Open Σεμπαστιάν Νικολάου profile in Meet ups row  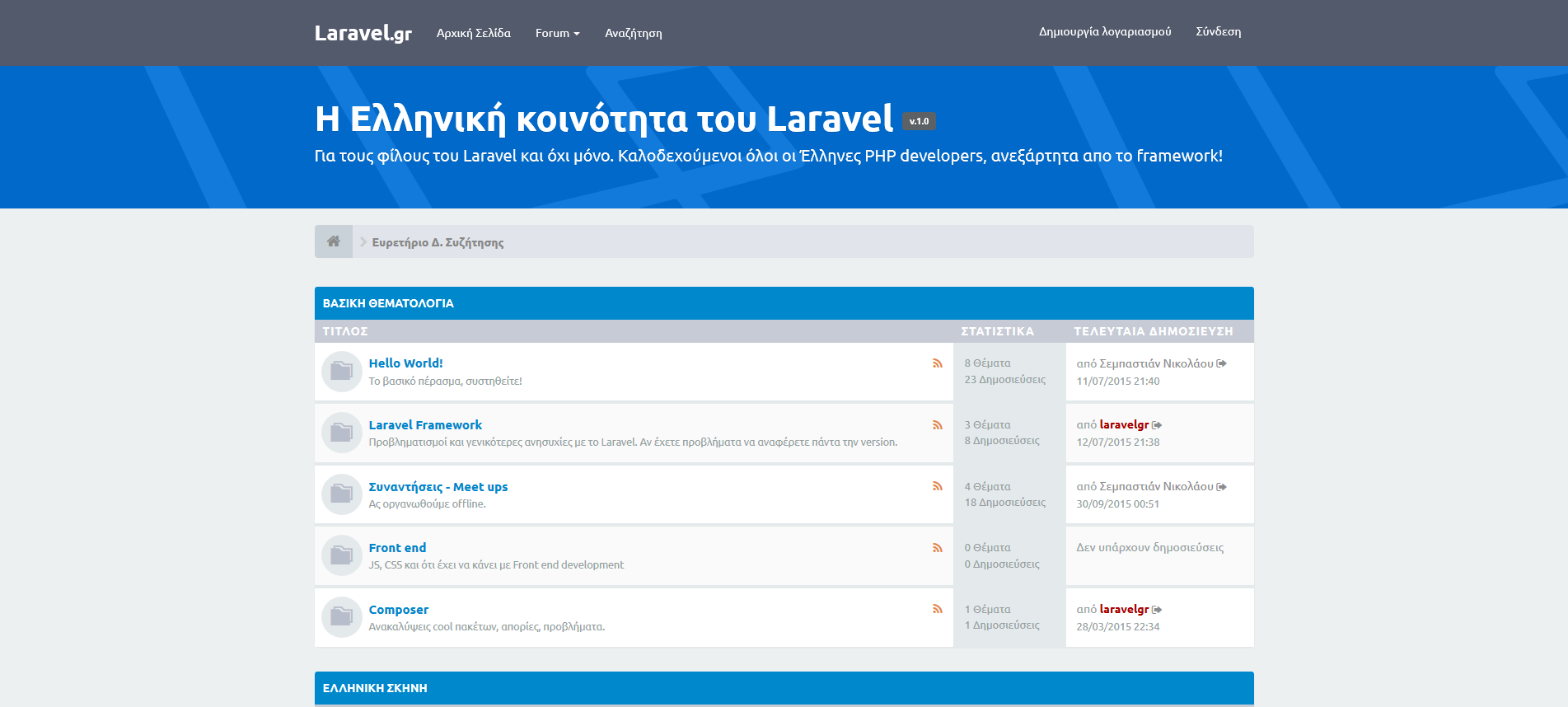point(1156,487)
